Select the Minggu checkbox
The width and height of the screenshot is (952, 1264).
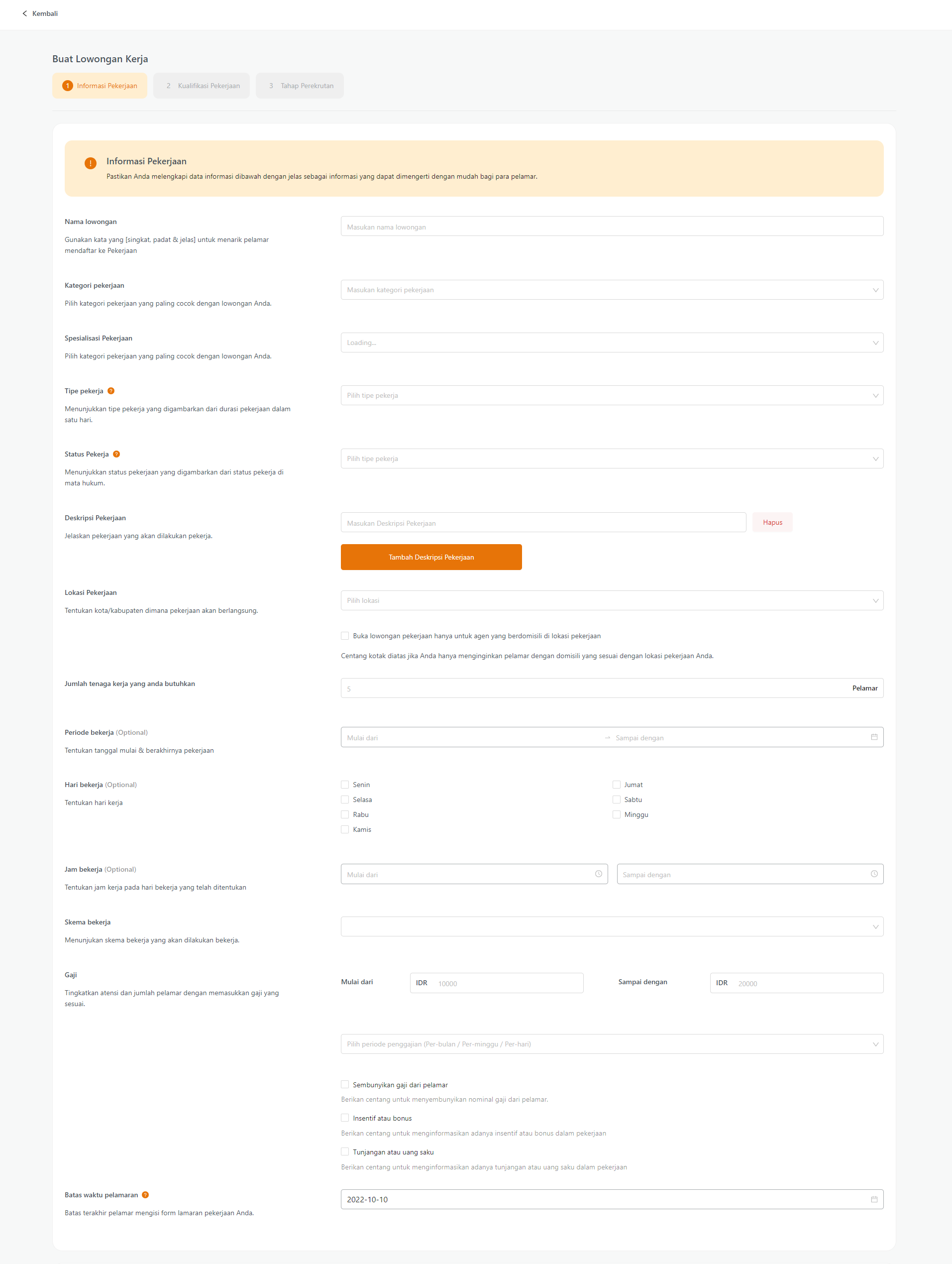point(616,814)
